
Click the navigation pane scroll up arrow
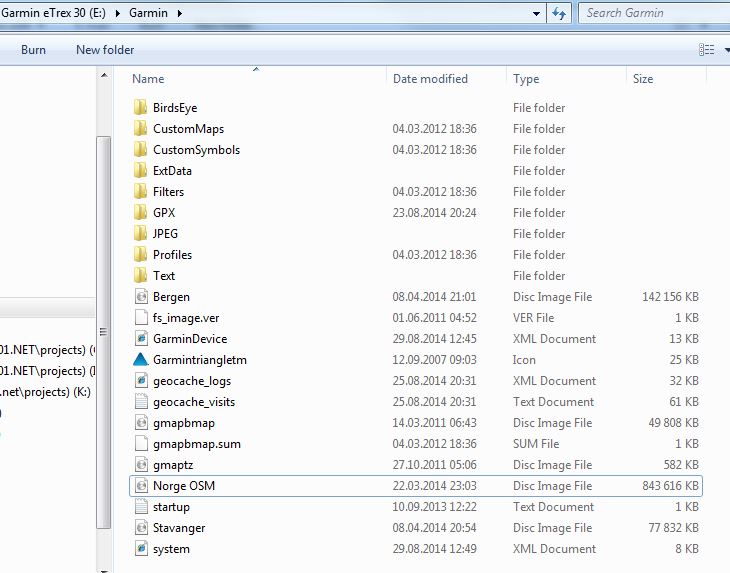point(104,75)
